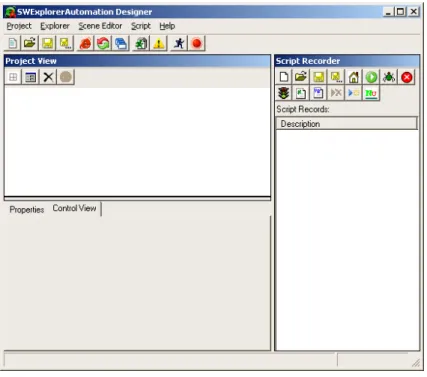The width and height of the screenshot is (427, 377).
Task: Click Script Recorder Save As disk icon
Action: pyautogui.click(x=336, y=77)
